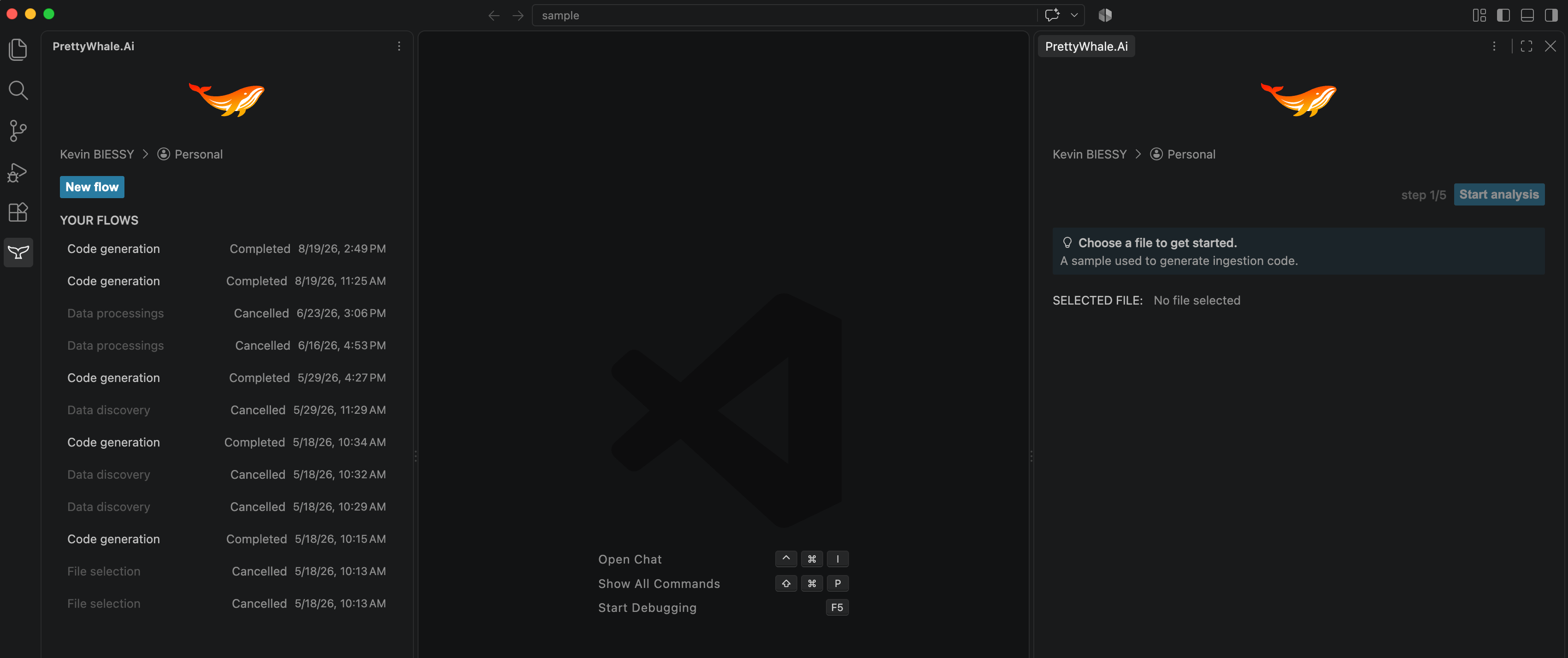Toggle the secondary side bar visibility
The width and height of the screenshot is (1568, 658).
1550,15
